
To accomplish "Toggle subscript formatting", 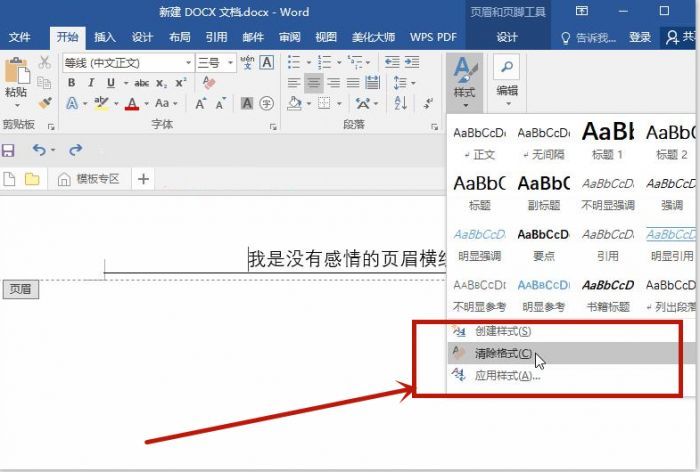I will pos(162,84).
